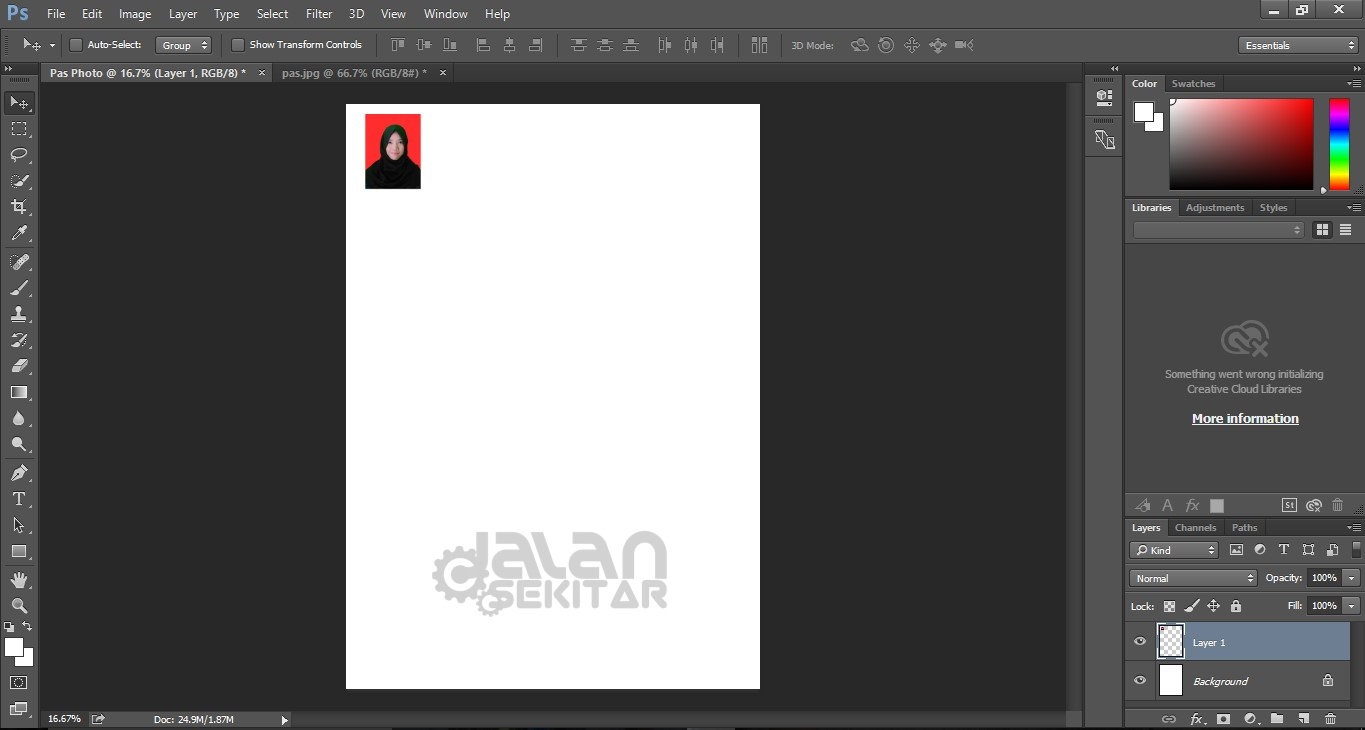Select the Layer 1 thumbnail
The image size is (1365, 730).
click(x=1170, y=641)
